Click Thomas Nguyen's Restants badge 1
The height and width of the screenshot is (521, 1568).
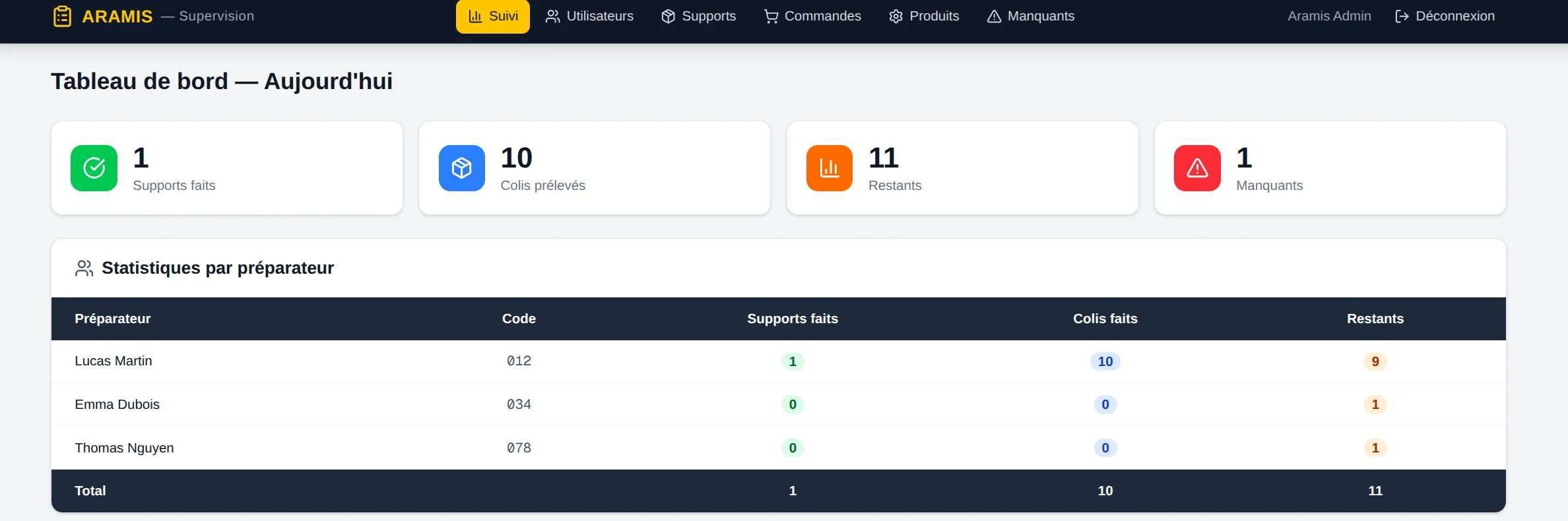pos(1375,448)
